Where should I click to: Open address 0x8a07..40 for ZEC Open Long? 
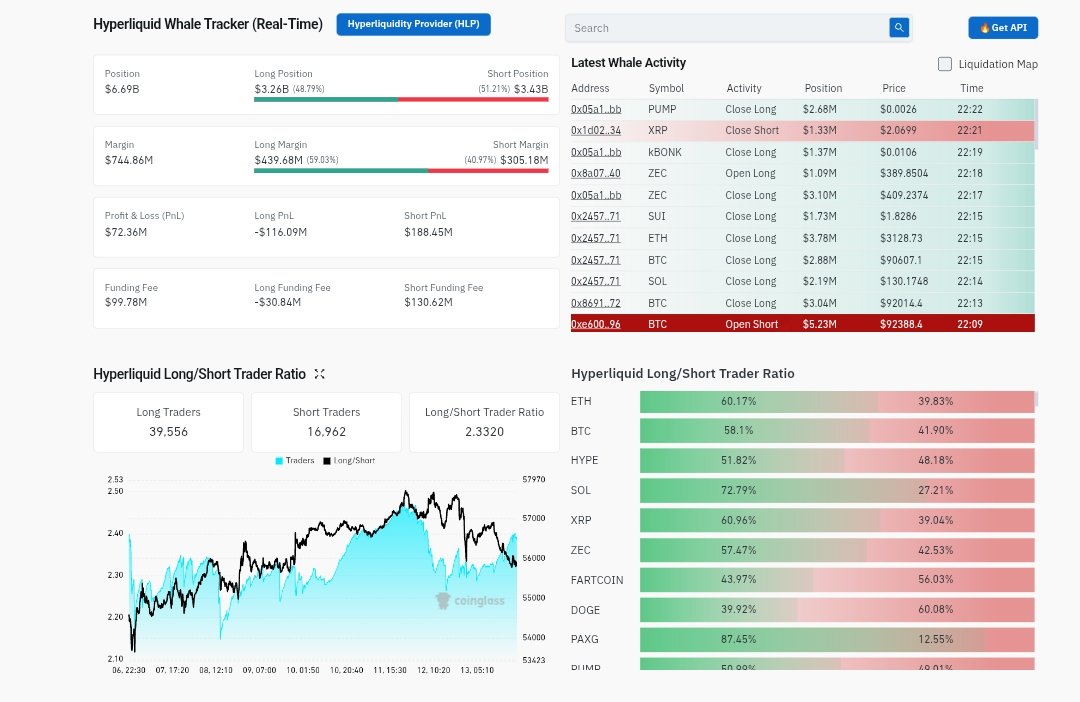pos(595,174)
